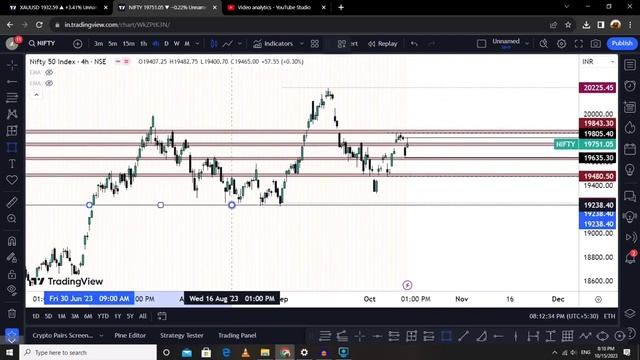Enter fullscreen chart mode
Viewport: 640px width, 360px height.
[579, 44]
